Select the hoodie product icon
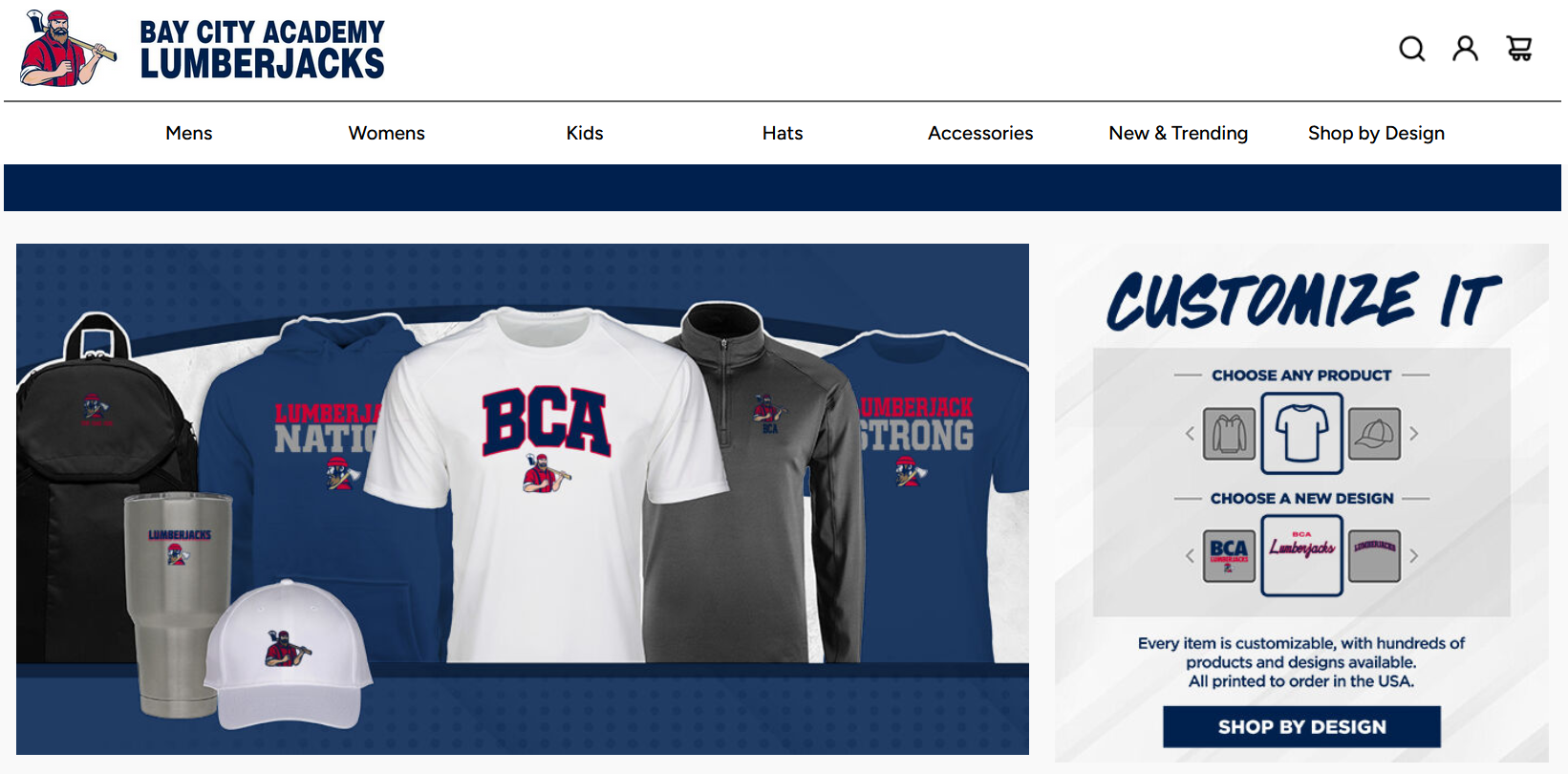Viewport: 1568px width, 774px height. tap(1229, 434)
